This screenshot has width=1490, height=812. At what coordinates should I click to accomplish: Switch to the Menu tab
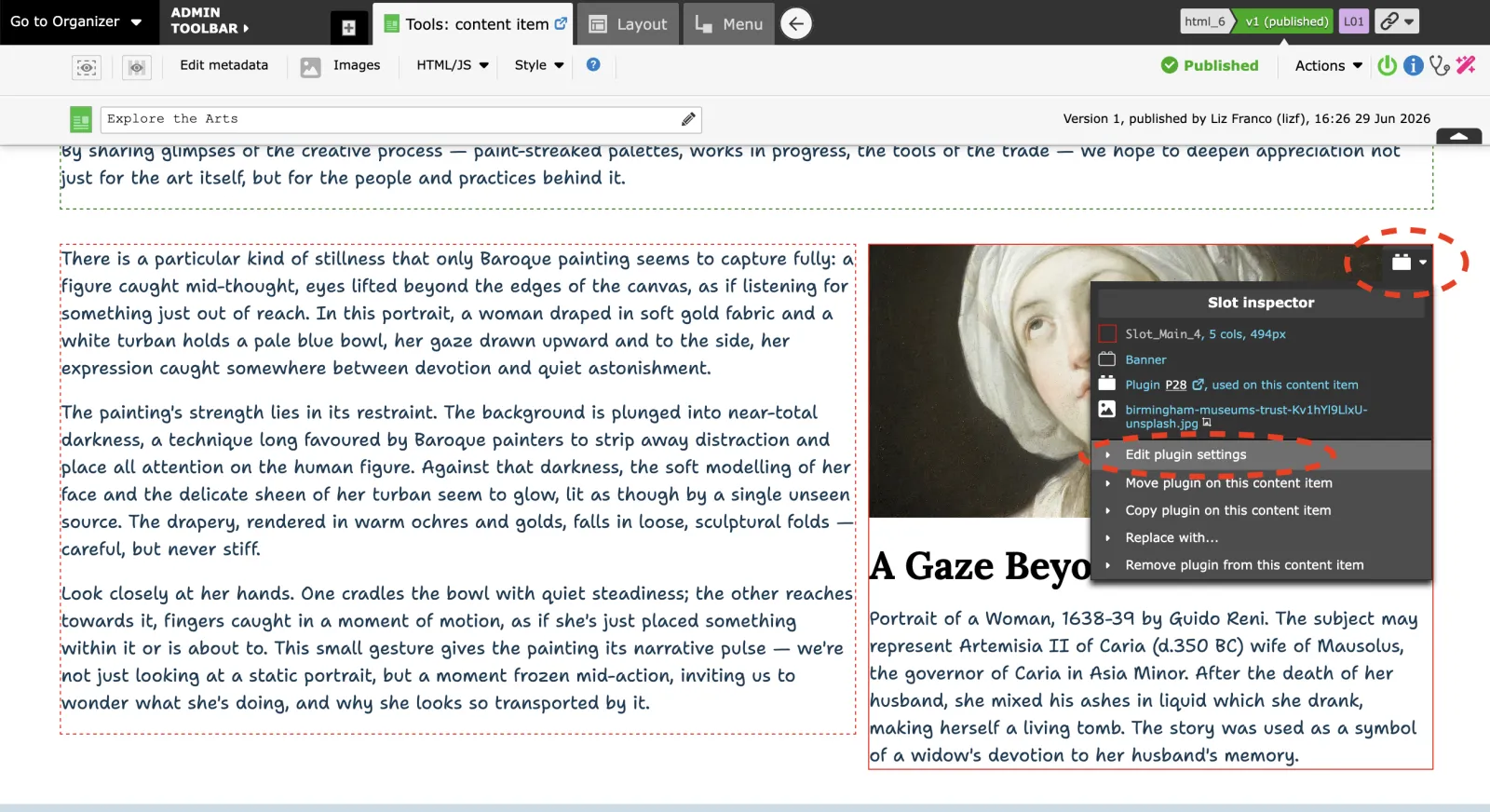point(729,24)
